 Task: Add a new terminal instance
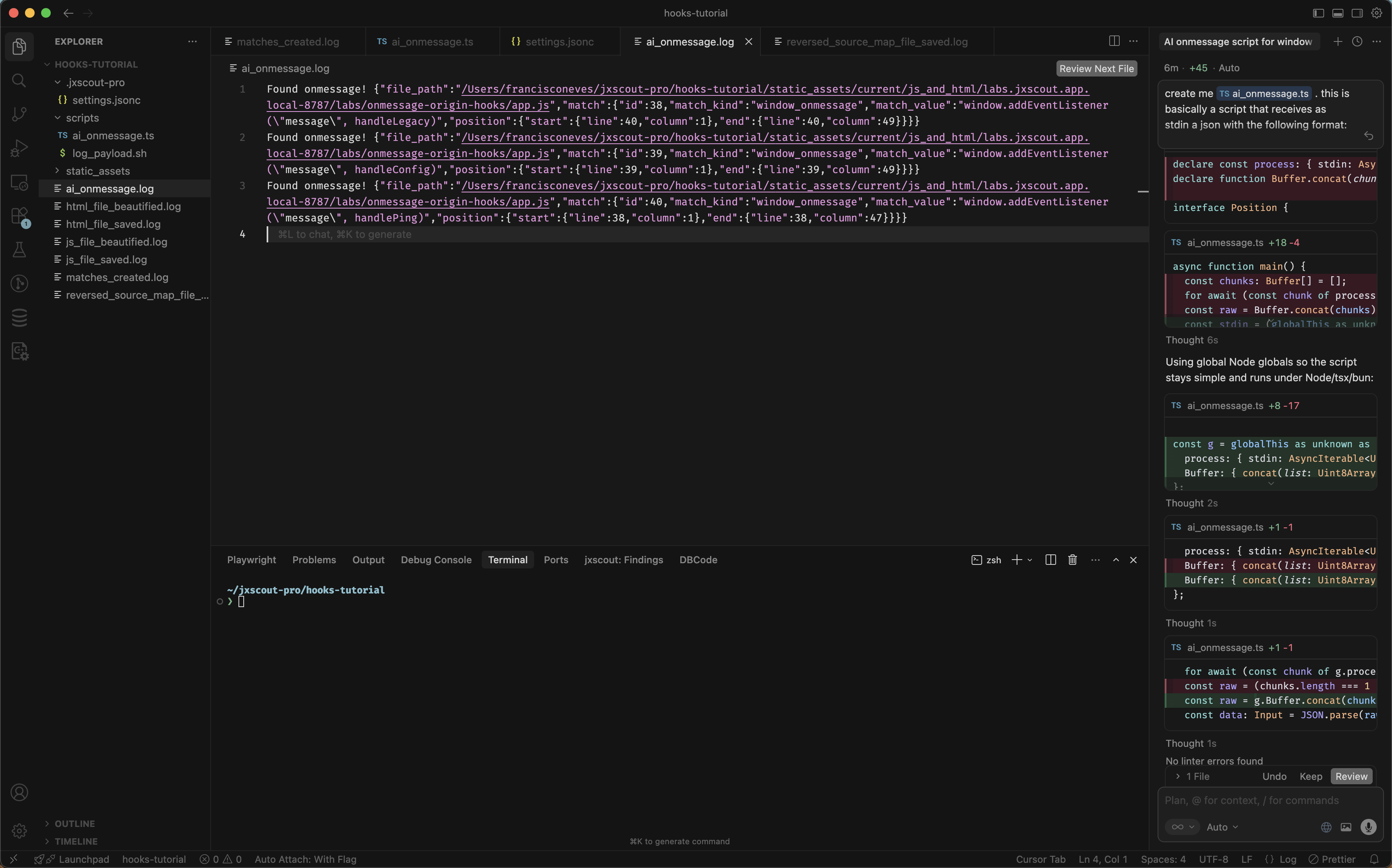[x=1017, y=560]
